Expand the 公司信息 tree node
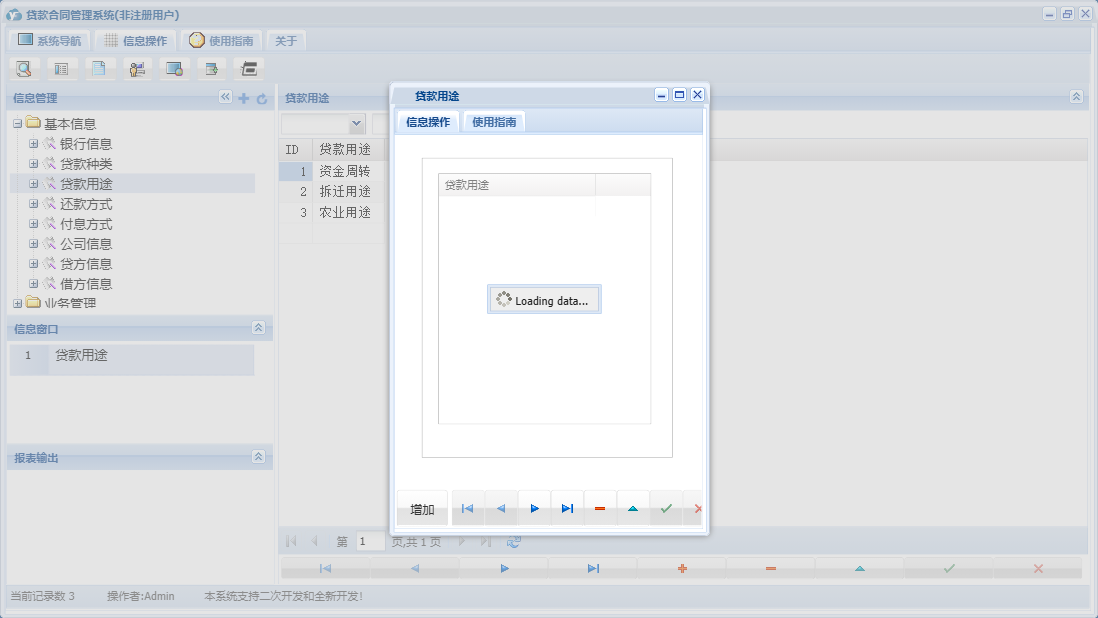The width and height of the screenshot is (1098, 618). point(34,244)
